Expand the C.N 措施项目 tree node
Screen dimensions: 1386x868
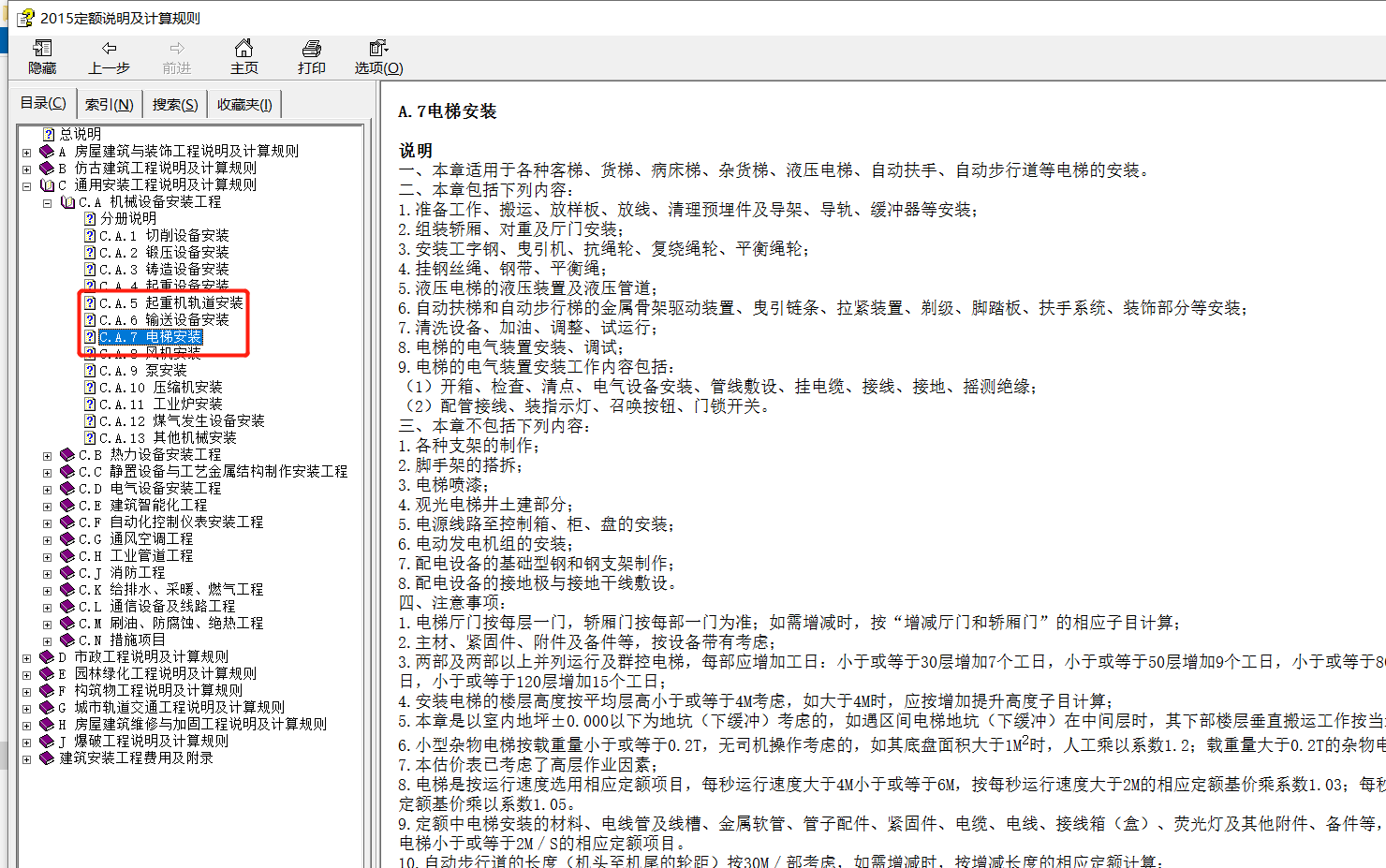click(47, 640)
